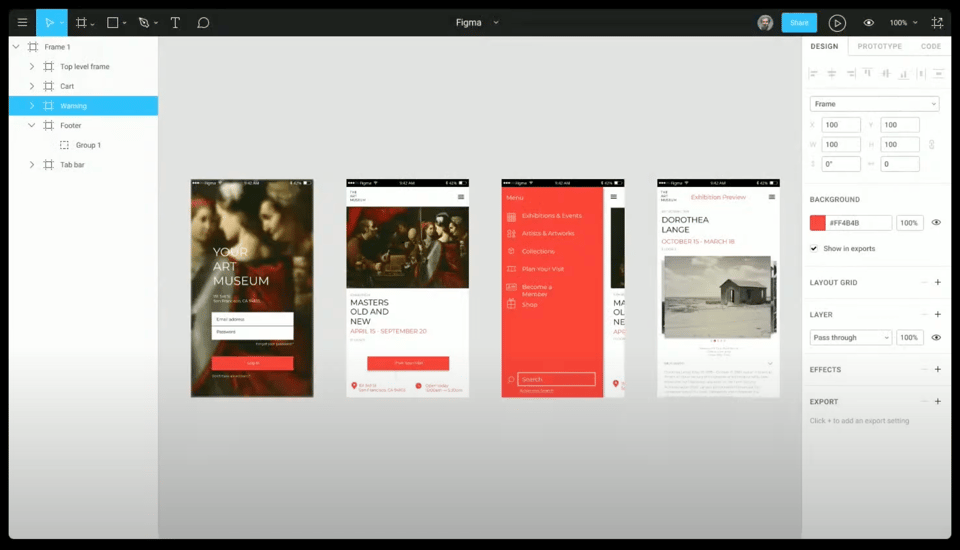The height and width of the screenshot is (550, 960).
Task: Toggle constrain proportions link icon
Action: [x=931, y=145]
